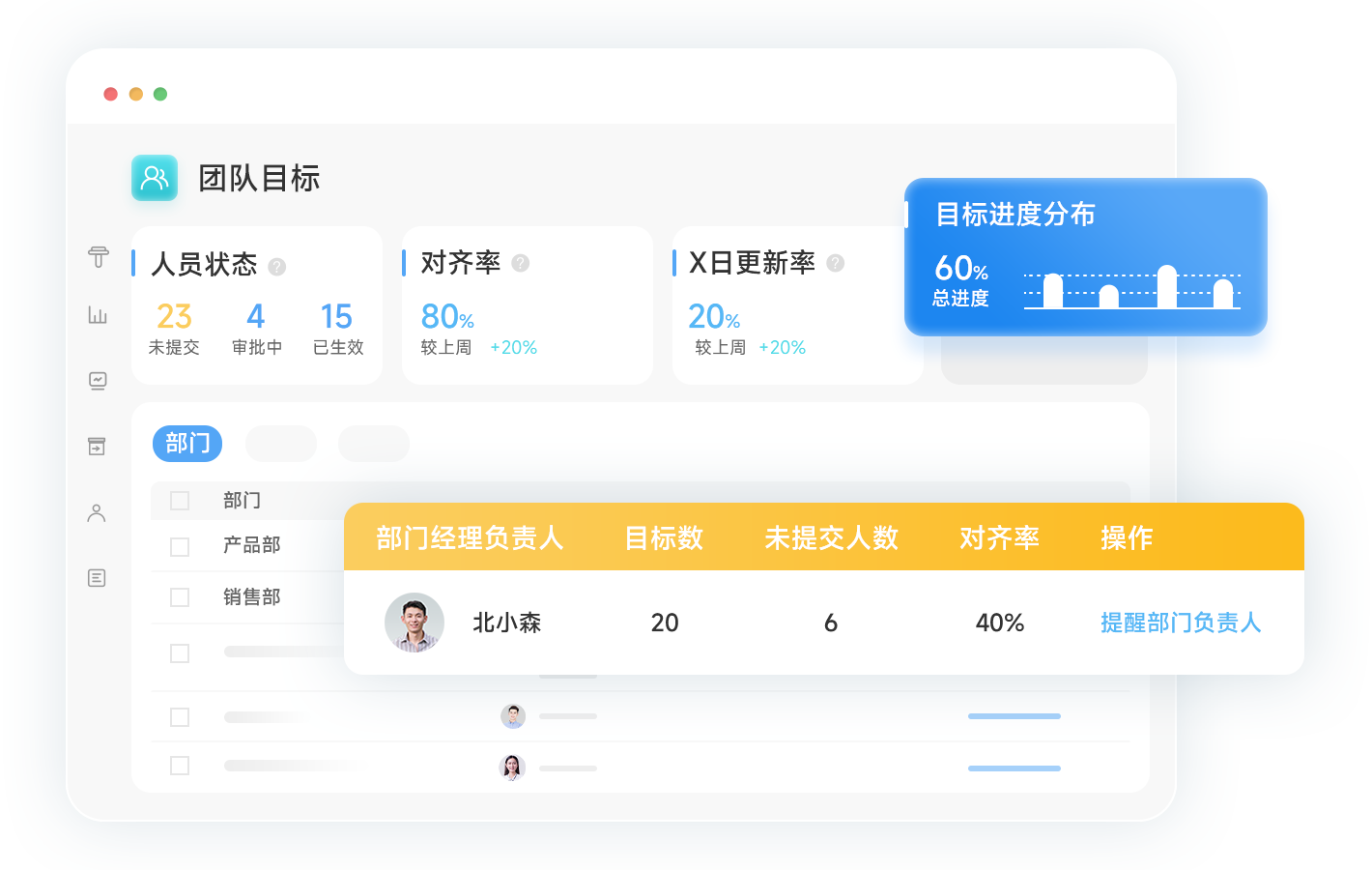
Task: Click the 北小森 avatar photo
Action: 414,623
